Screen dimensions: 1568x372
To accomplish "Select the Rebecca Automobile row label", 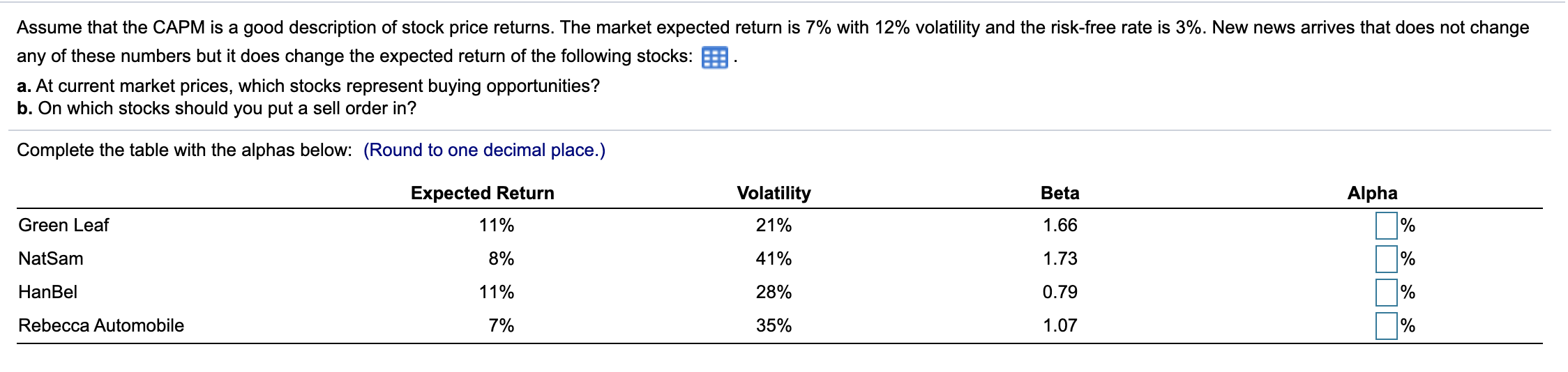I will [101, 325].
